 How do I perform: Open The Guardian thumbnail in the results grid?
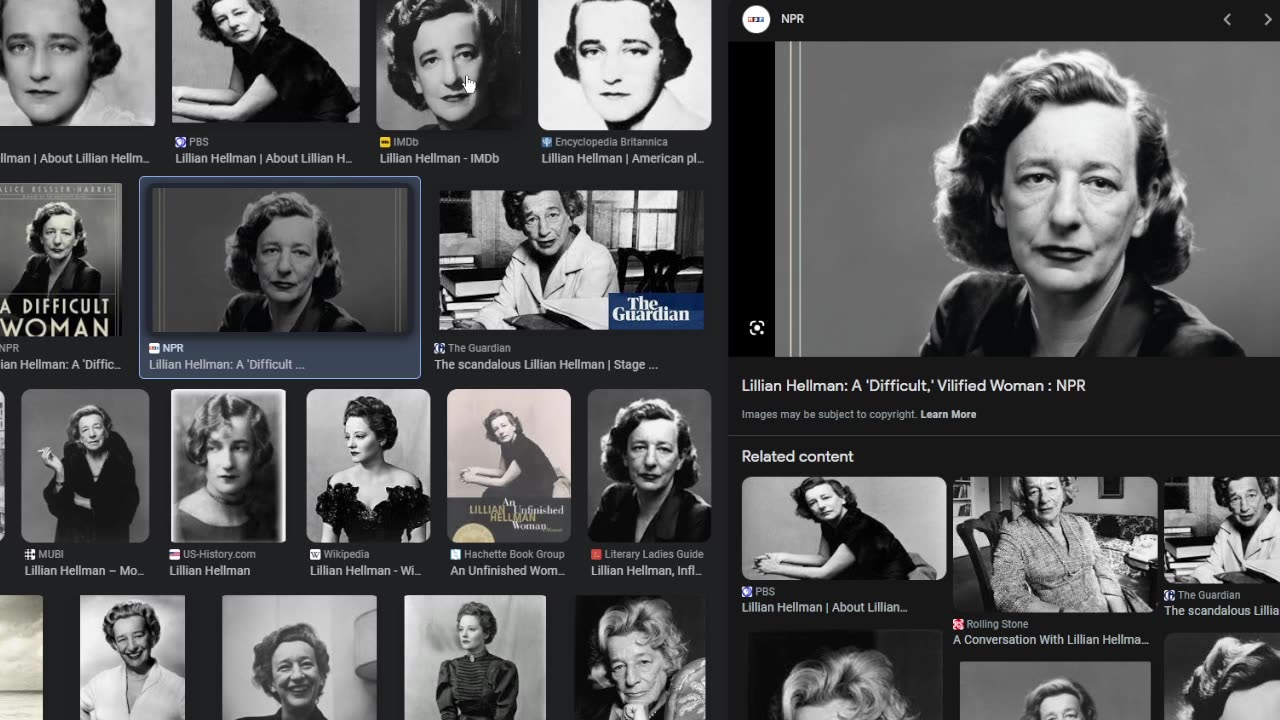coord(571,260)
